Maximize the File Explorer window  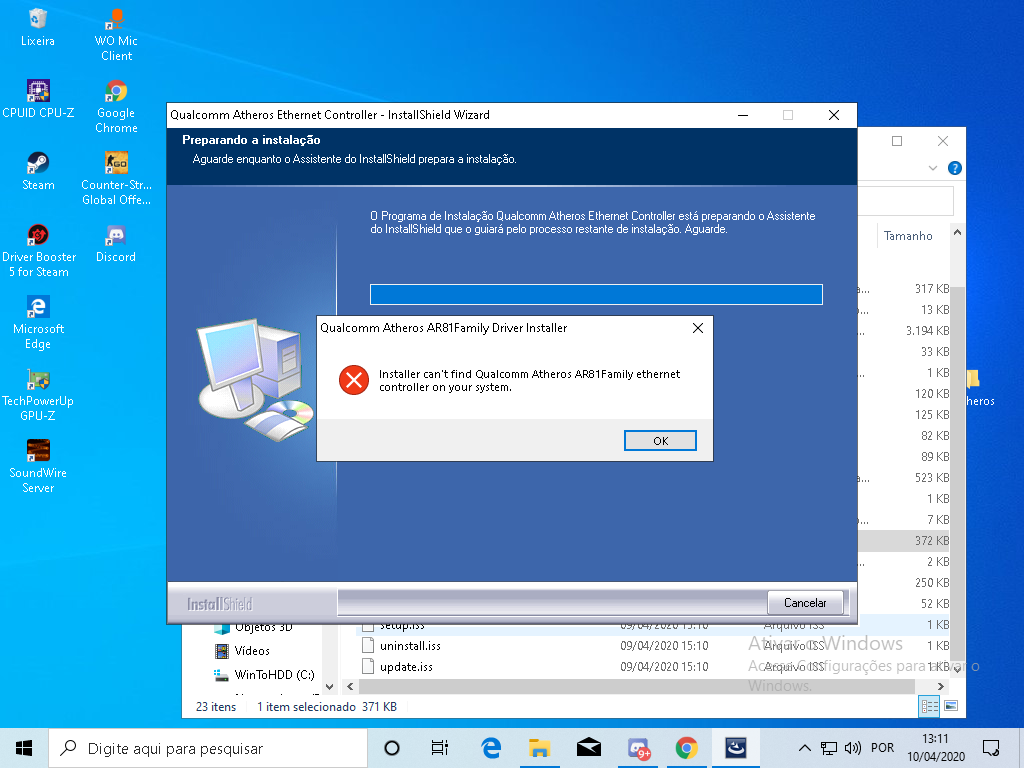(897, 141)
